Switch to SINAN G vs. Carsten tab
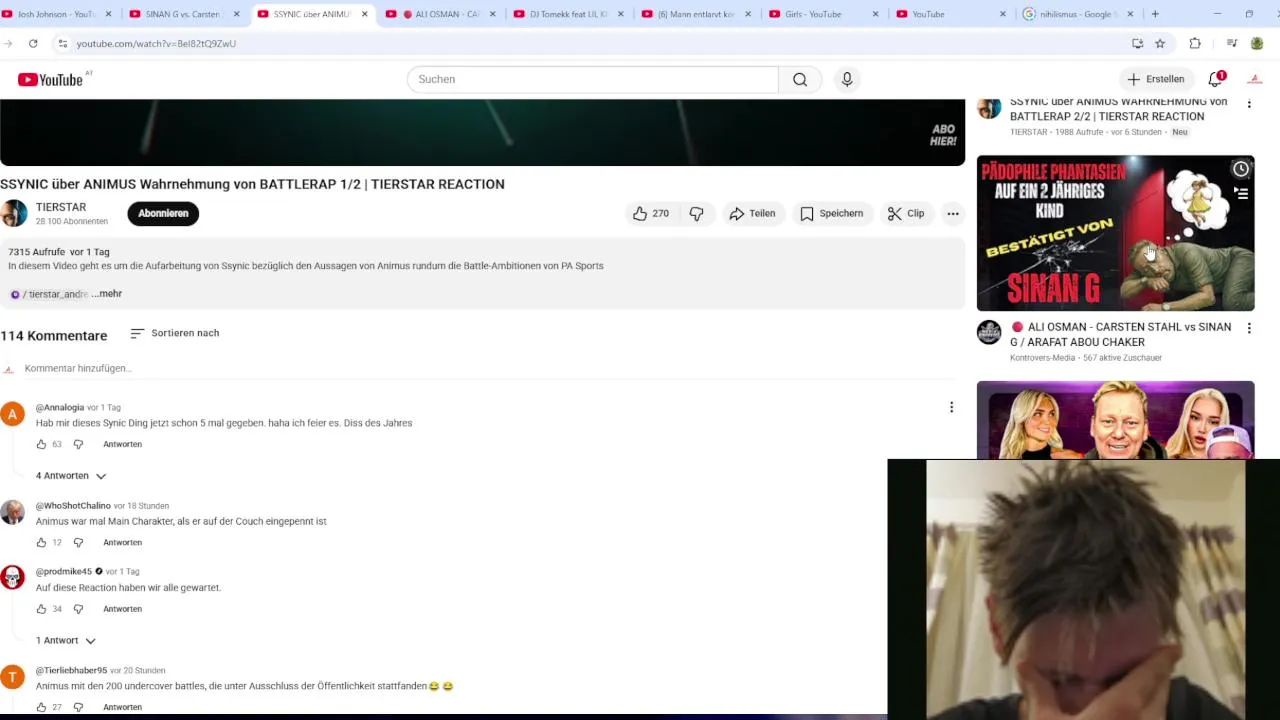The width and height of the screenshot is (1280, 720). point(182,14)
